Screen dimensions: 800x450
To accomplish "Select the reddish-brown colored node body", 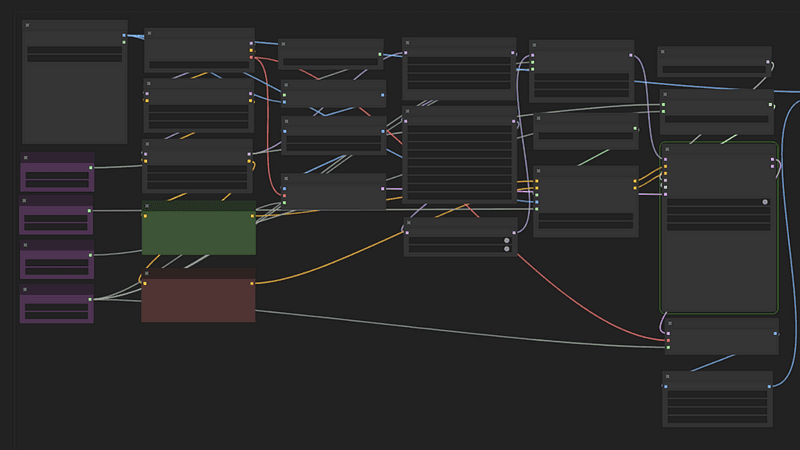I will (199, 302).
